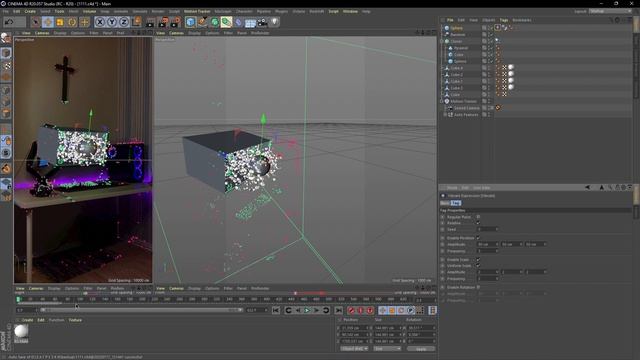Open Edit Render Settings icon
The height and width of the screenshot is (360, 640).
tap(176, 22)
